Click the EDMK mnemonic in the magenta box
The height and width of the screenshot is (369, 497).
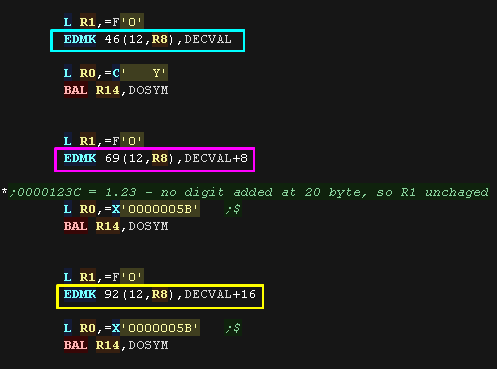click(80, 159)
